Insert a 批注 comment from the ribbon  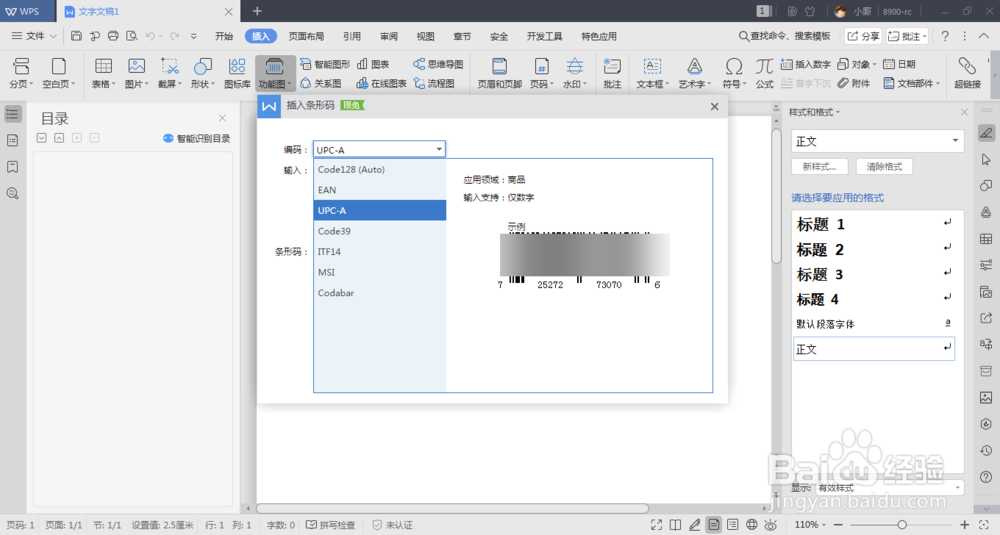click(612, 73)
